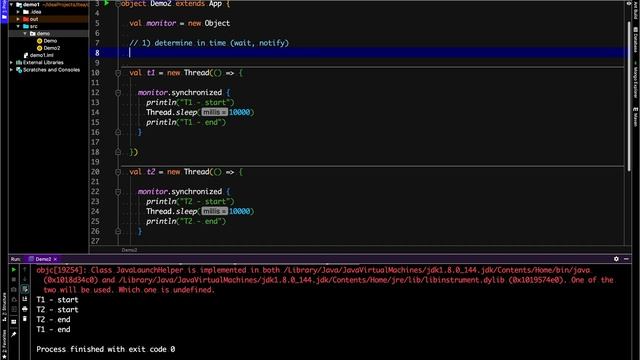Screen dimensions: 640x360
Task: Click the out folder icon
Action: point(26,19)
